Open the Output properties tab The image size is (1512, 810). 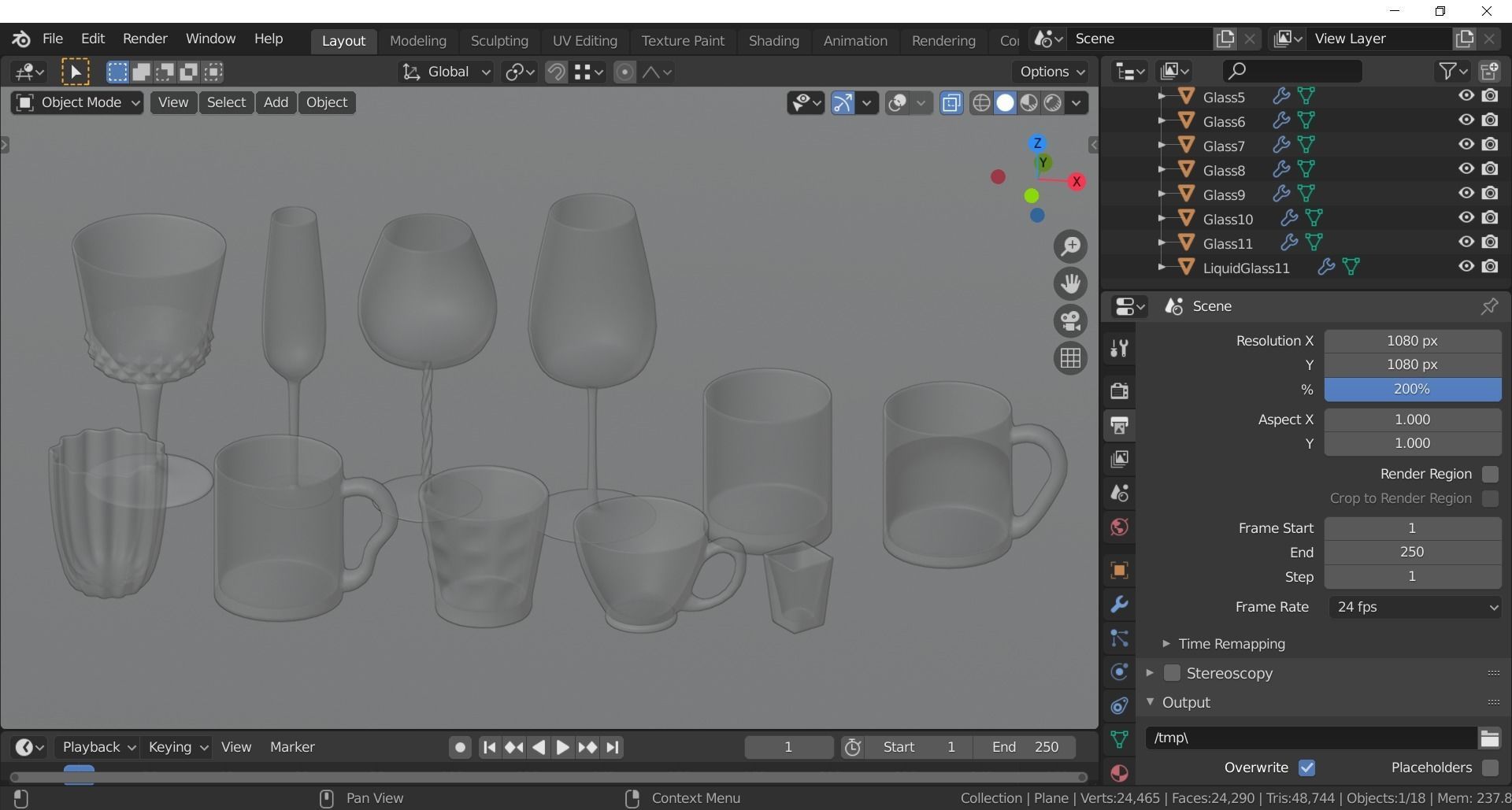pyautogui.click(x=1119, y=425)
